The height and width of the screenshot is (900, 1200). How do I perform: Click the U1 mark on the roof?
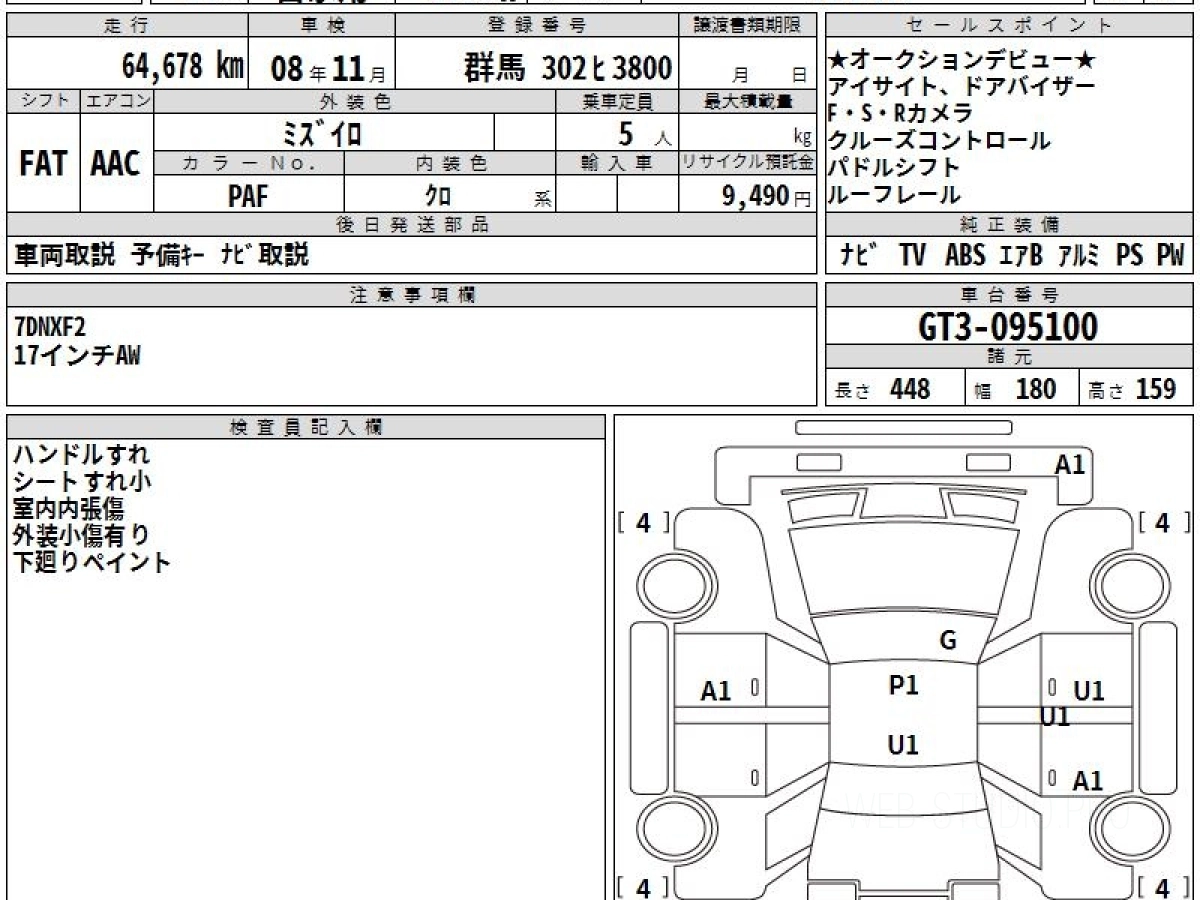[x=903, y=745]
